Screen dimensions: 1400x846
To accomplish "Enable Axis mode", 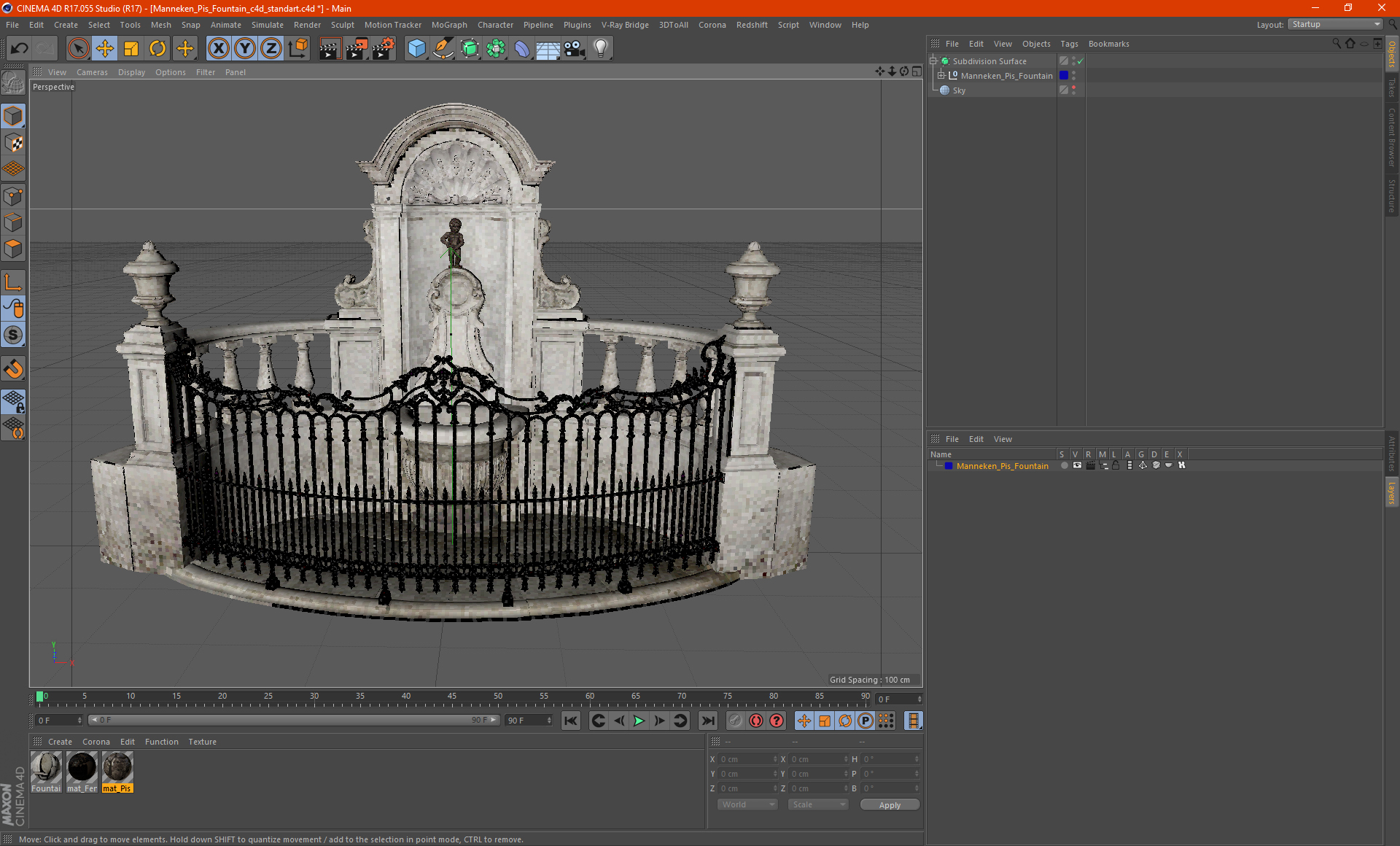I will point(13,282).
